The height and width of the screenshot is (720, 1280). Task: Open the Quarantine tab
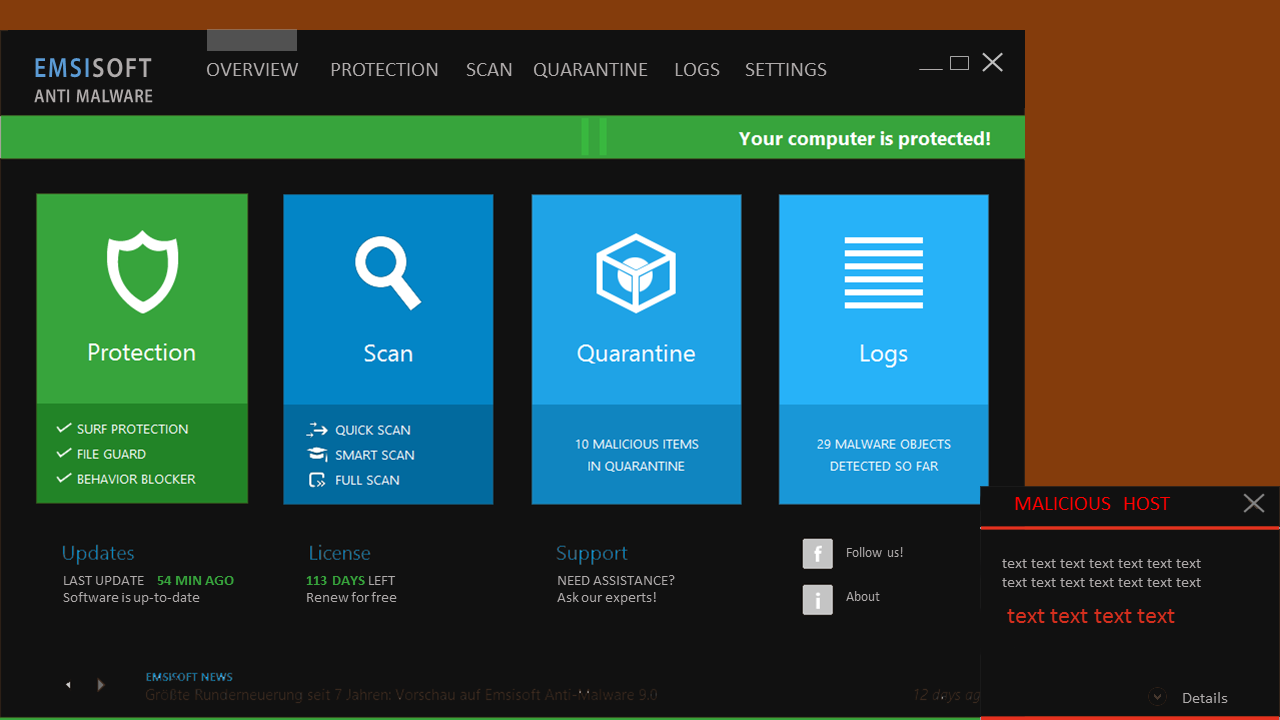[590, 69]
